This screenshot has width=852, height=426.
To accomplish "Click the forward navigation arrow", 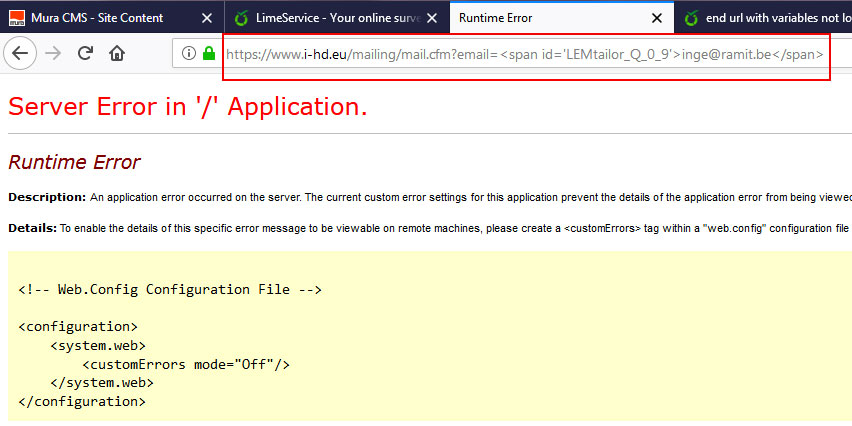I will click(54, 53).
